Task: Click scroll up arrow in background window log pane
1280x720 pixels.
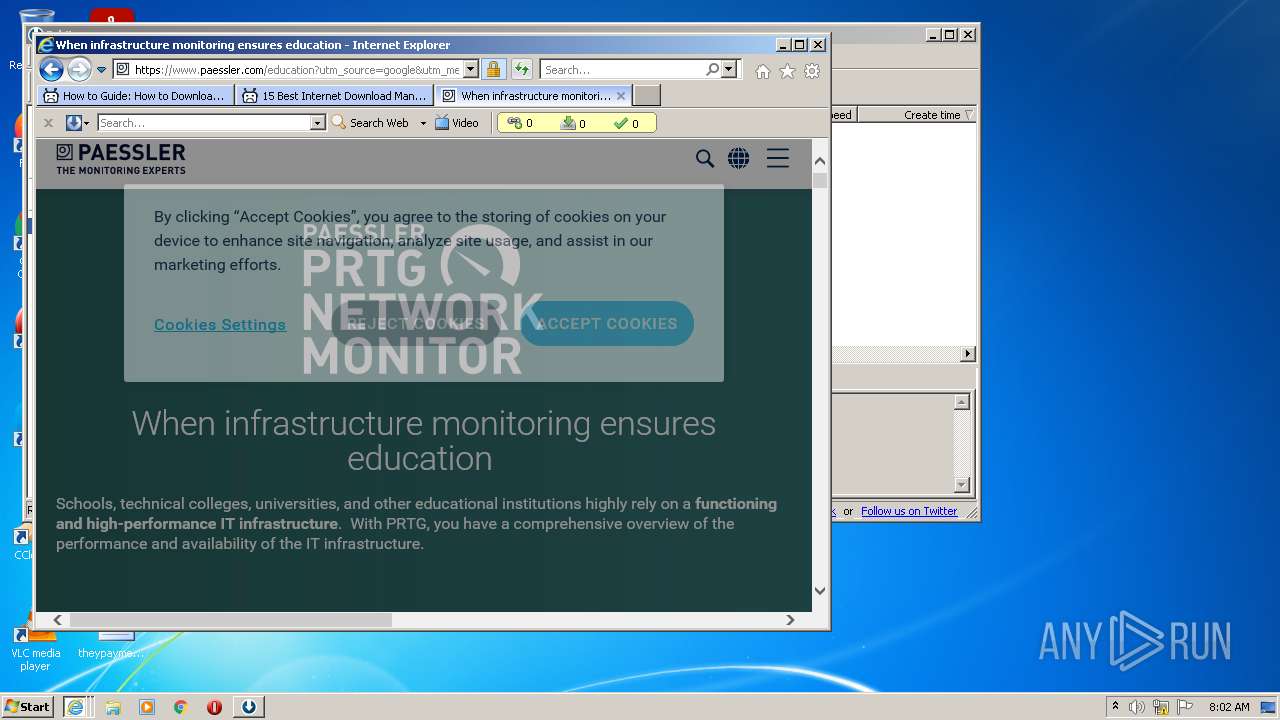Action: click(962, 402)
